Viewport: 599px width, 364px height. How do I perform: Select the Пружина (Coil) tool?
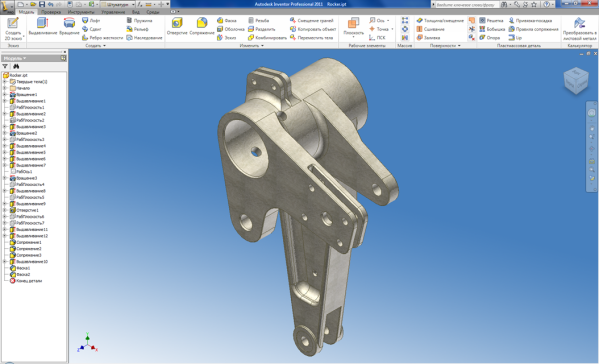click(x=139, y=21)
